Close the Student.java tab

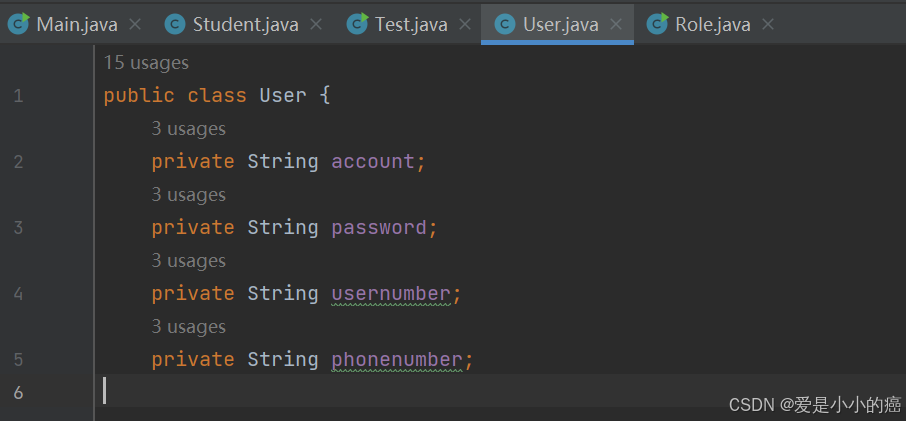315,24
